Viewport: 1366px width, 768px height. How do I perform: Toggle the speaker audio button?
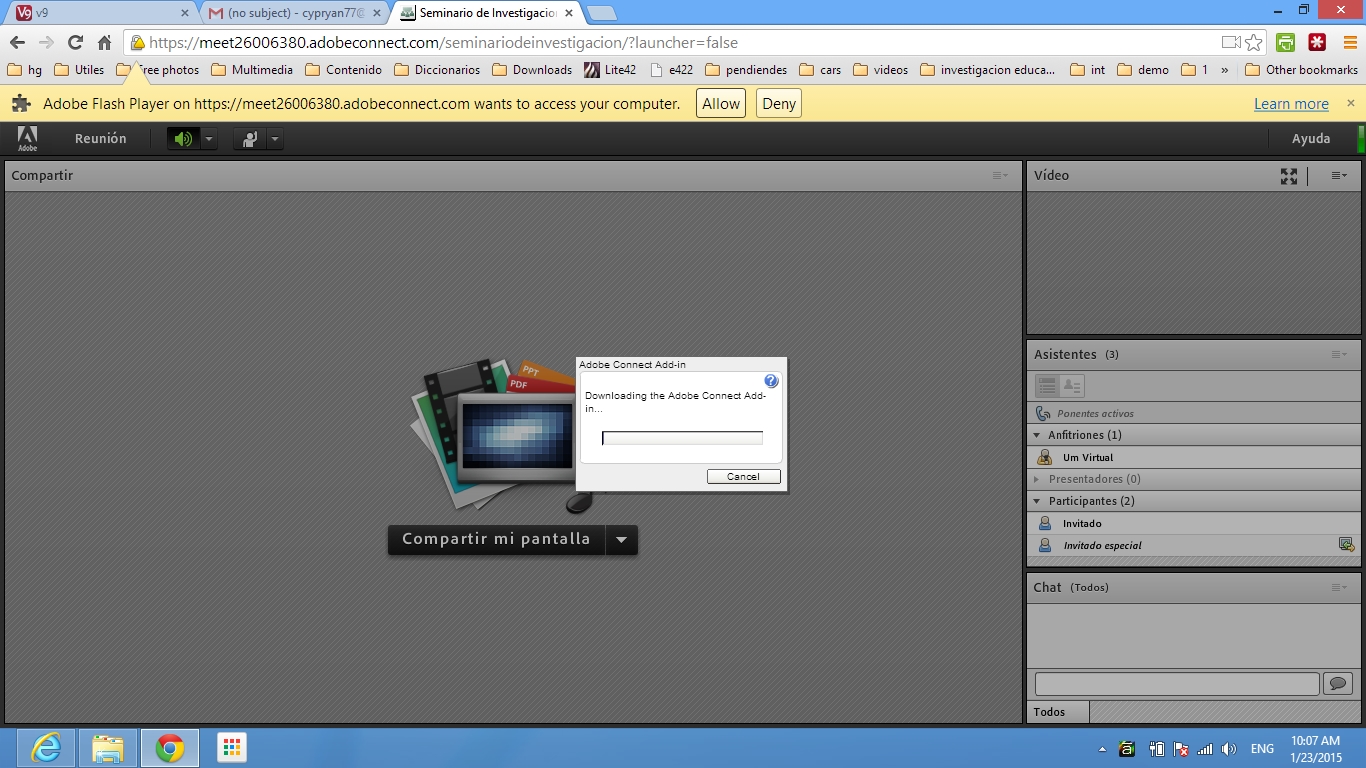tap(183, 139)
